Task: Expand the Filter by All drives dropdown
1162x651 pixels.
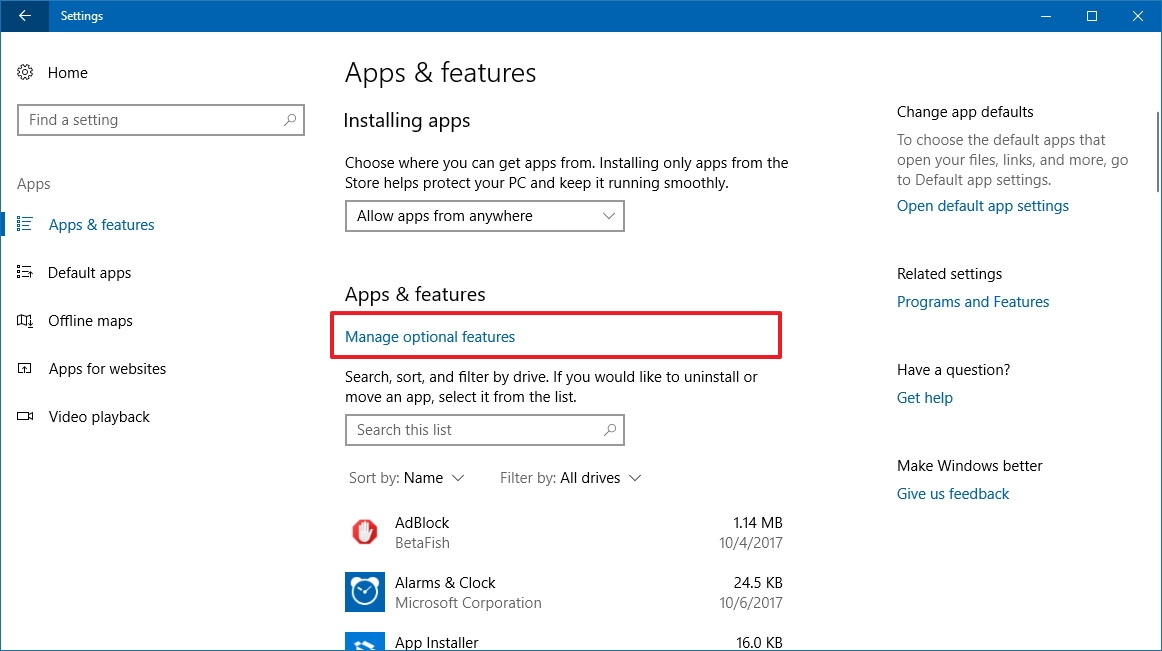Action: tap(571, 478)
